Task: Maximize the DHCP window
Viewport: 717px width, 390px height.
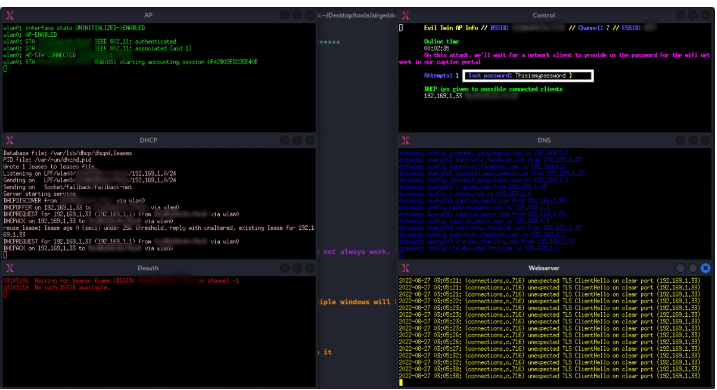Action: point(297,140)
